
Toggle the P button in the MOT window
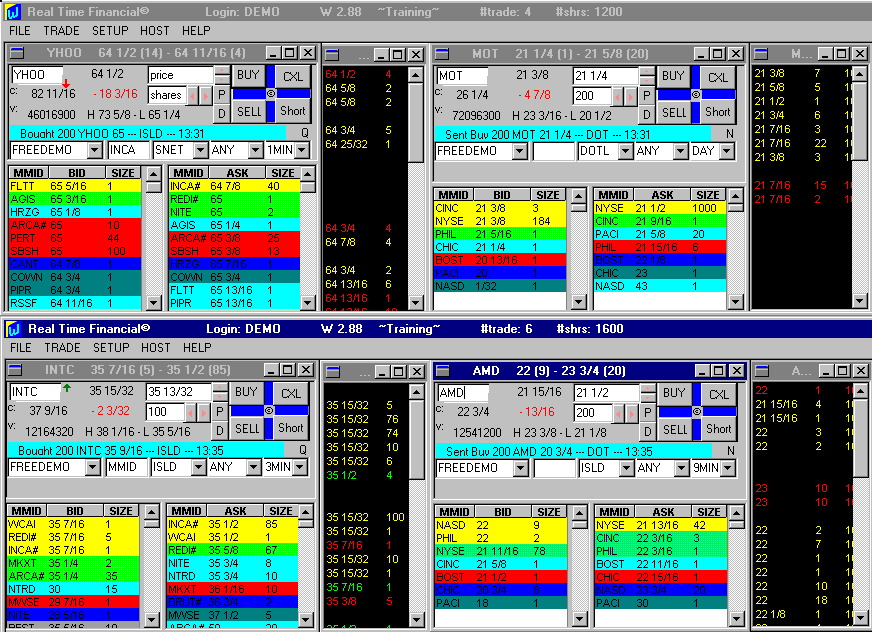pos(646,96)
